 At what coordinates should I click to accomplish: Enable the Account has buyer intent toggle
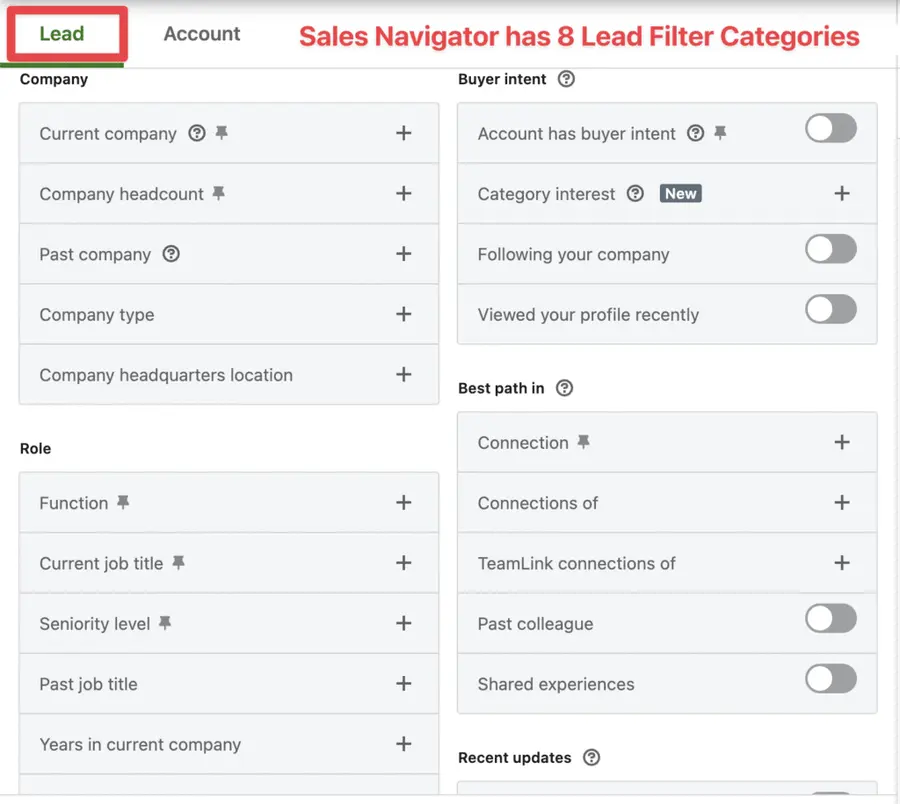coord(831,128)
